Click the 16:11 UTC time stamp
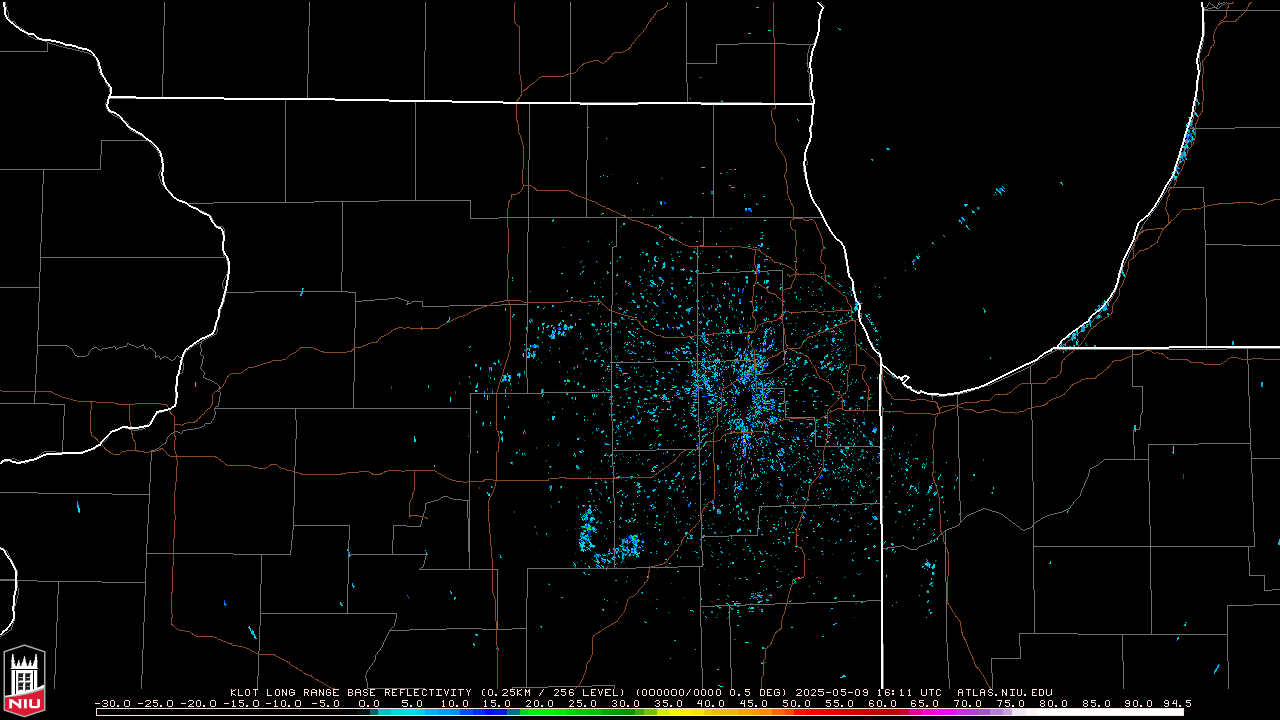Screen dimensions: 1280x720 pos(908,692)
